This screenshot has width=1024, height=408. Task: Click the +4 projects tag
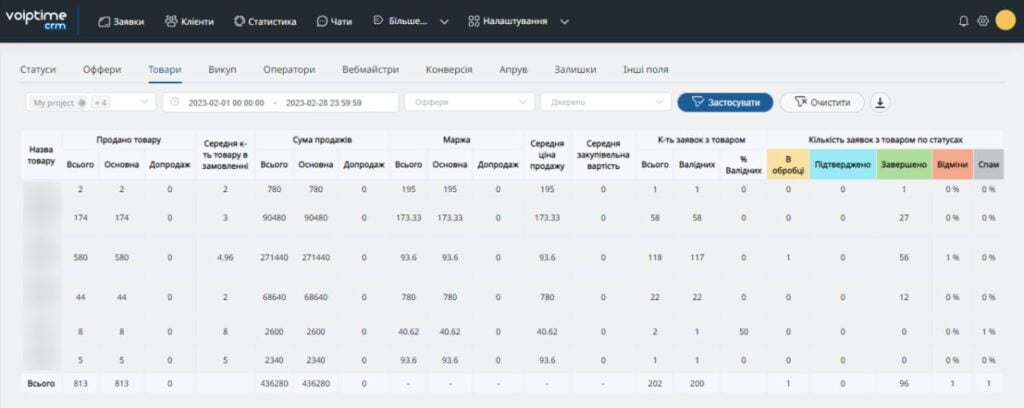pyautogui.click(x=100, y=103)
